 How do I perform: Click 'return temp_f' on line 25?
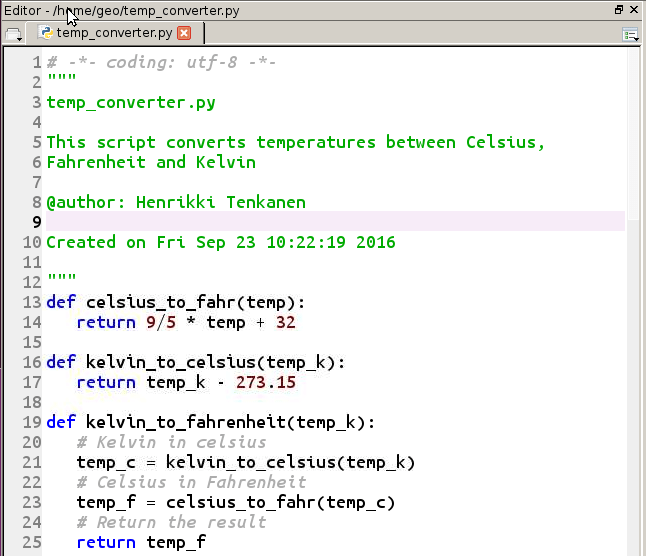pyautogui.click(x=141, y=542)
